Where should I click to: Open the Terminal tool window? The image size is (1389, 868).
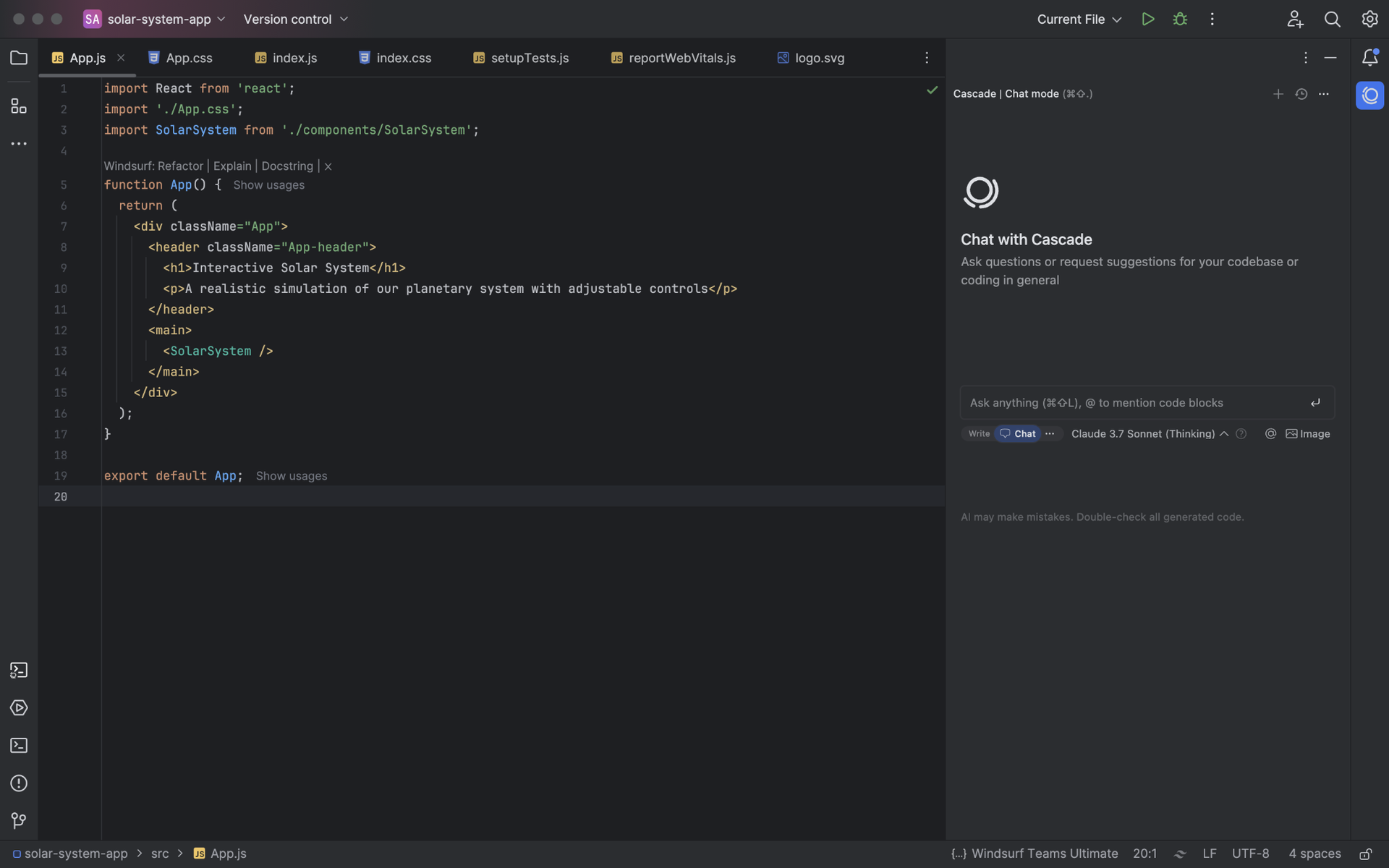click(x=18, y=745)
